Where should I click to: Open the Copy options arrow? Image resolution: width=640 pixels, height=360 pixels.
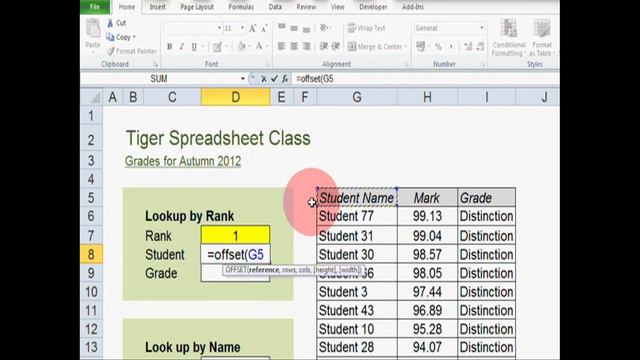point(134,37)
